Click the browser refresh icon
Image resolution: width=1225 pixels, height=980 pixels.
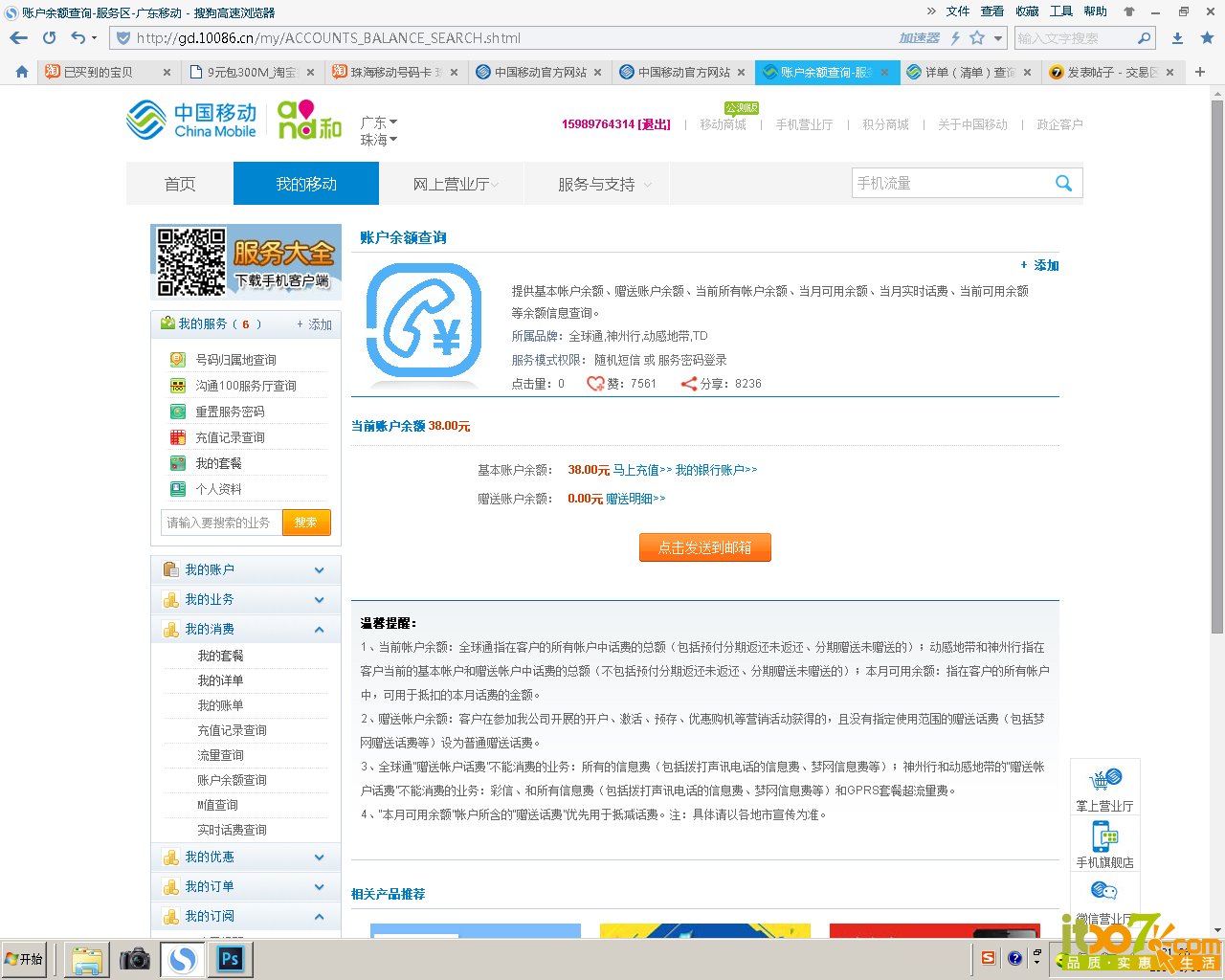pyautogui.click(x=50, y=38)
